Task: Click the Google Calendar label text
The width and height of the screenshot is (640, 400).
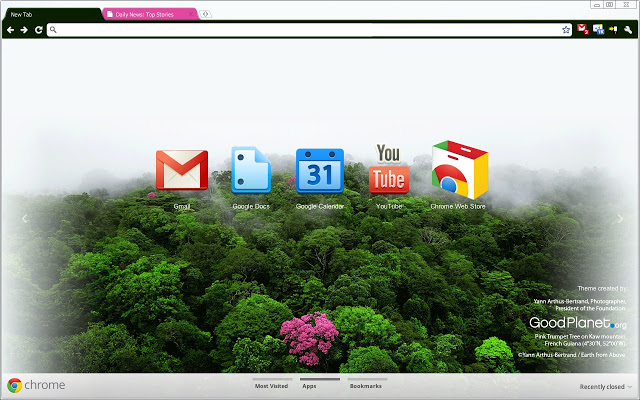Action: 320,207
